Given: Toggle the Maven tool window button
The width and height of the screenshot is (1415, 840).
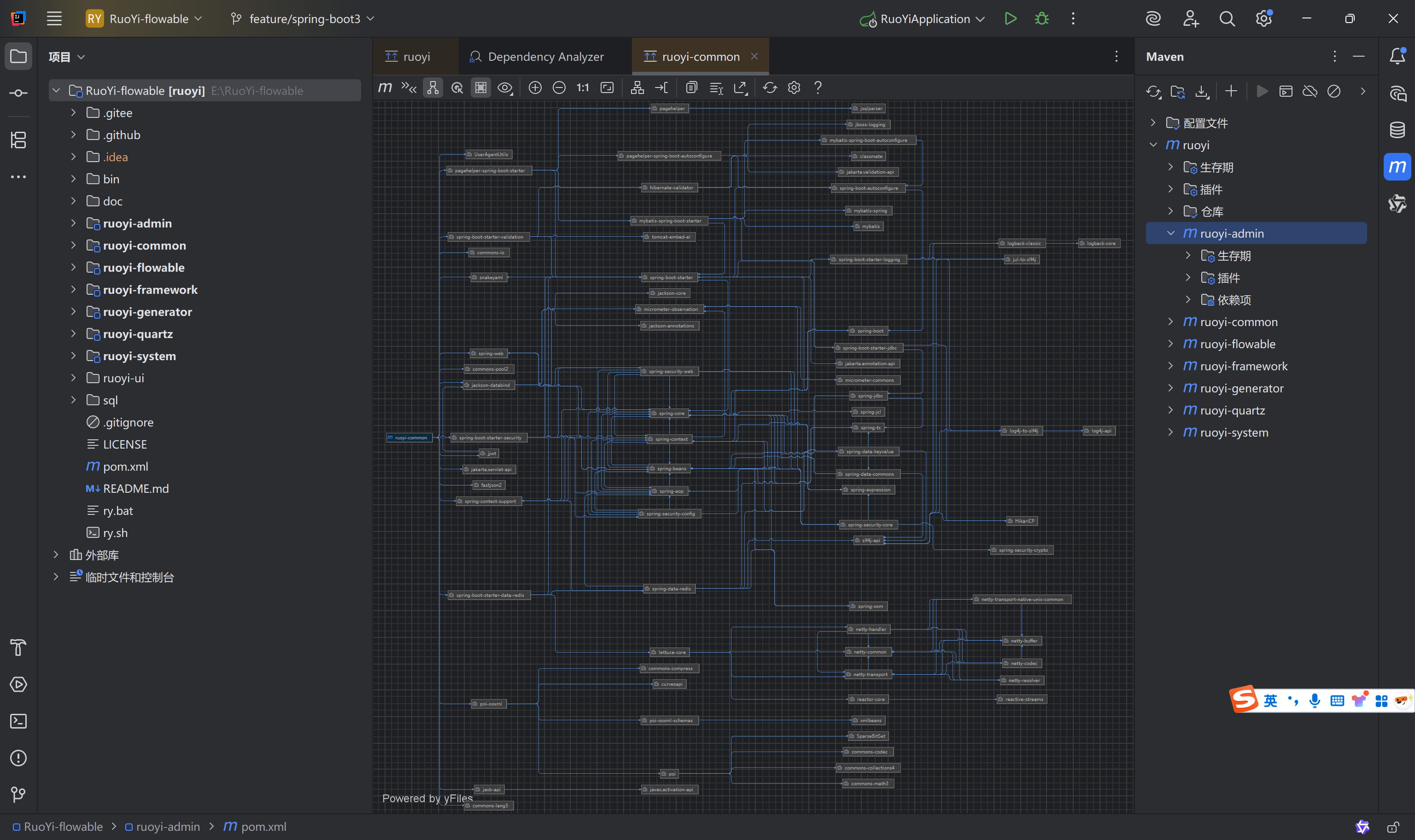Looking at the screenshot, I should coord(1397,167).
